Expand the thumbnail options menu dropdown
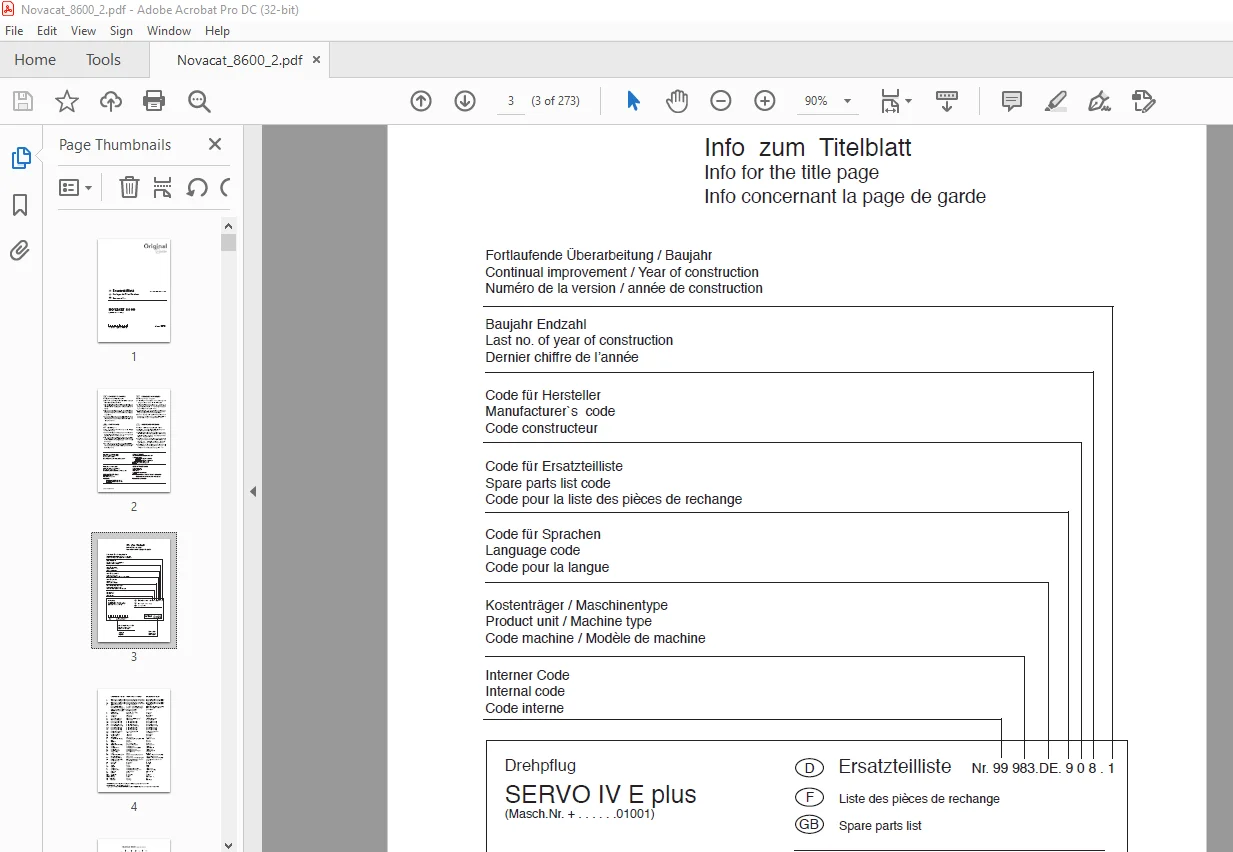Screen dimensions: 1233x852 (x=76, y=187)
